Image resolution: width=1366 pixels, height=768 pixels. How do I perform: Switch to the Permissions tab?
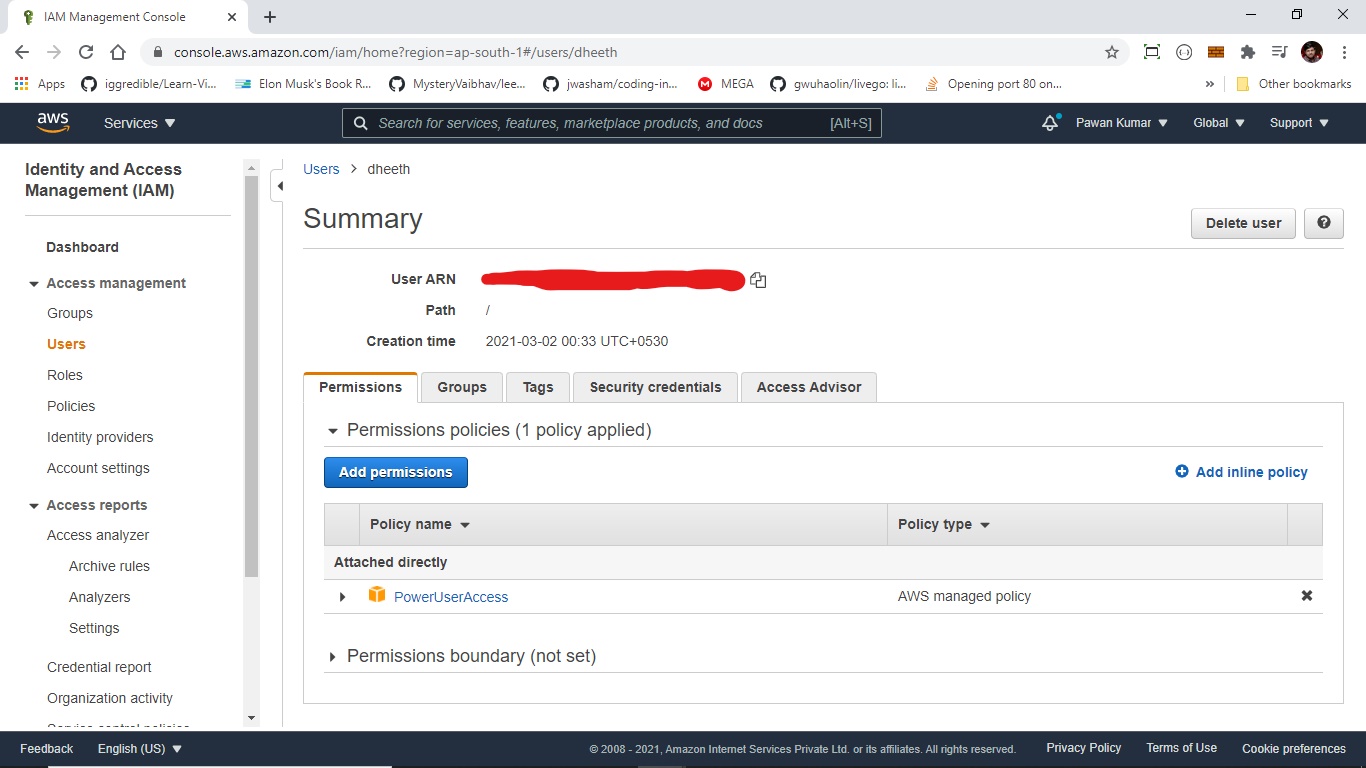click(x=360, y=387)
